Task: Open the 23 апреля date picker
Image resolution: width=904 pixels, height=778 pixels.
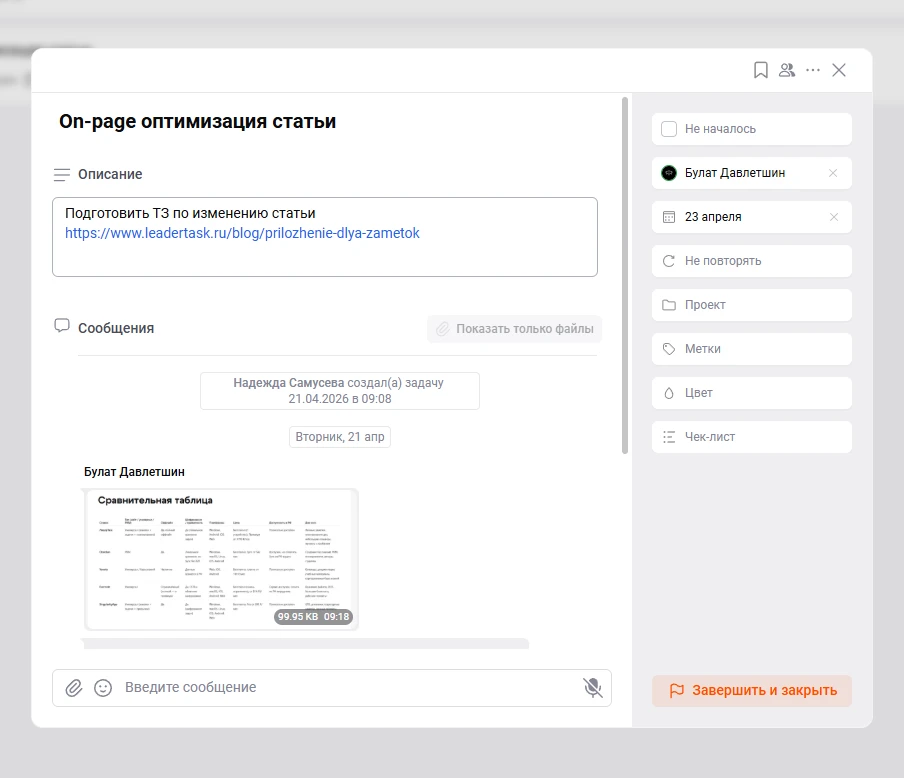Action: 740,217
